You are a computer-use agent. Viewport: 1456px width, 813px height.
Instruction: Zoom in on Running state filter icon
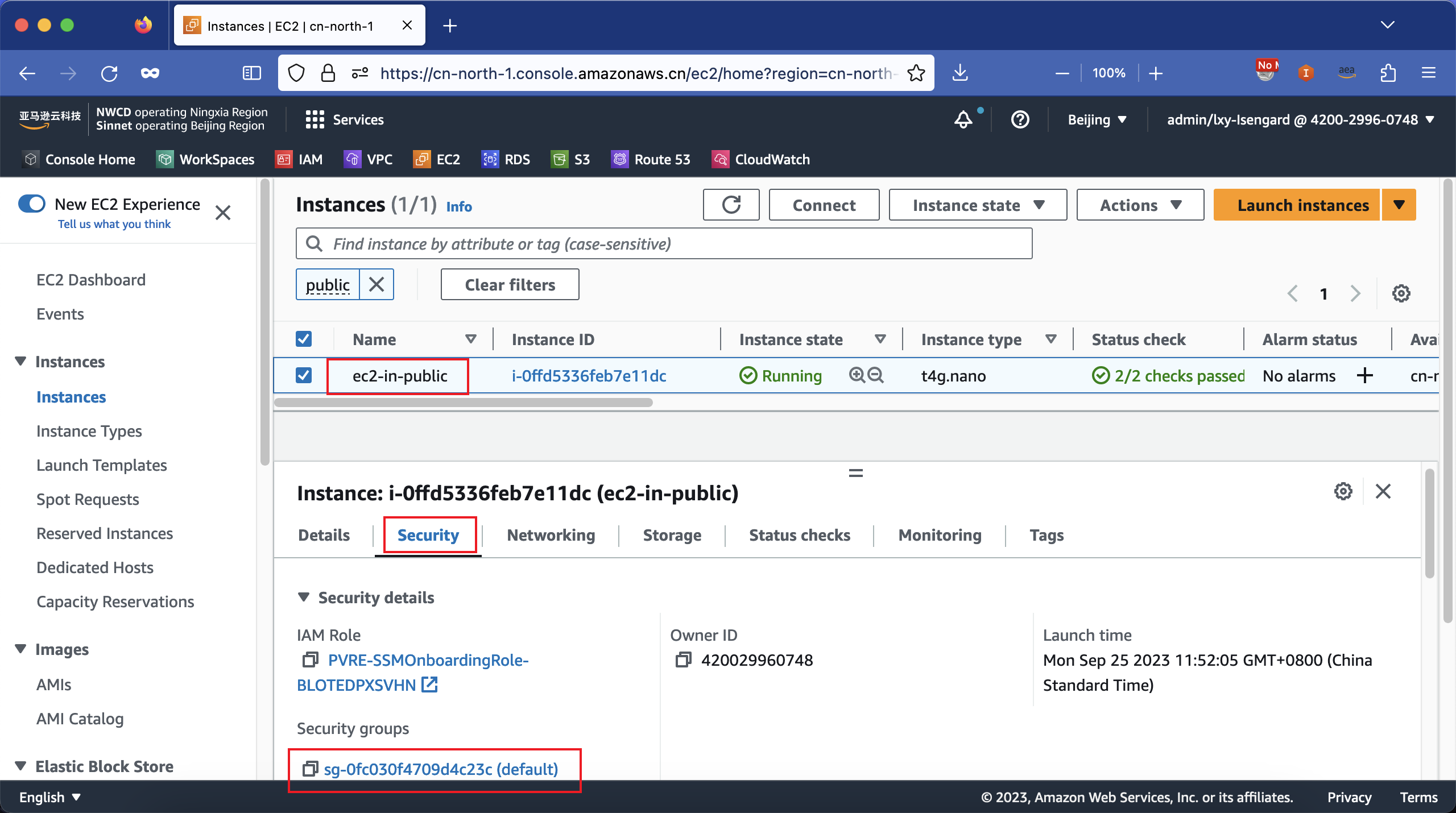click(857, 375)
